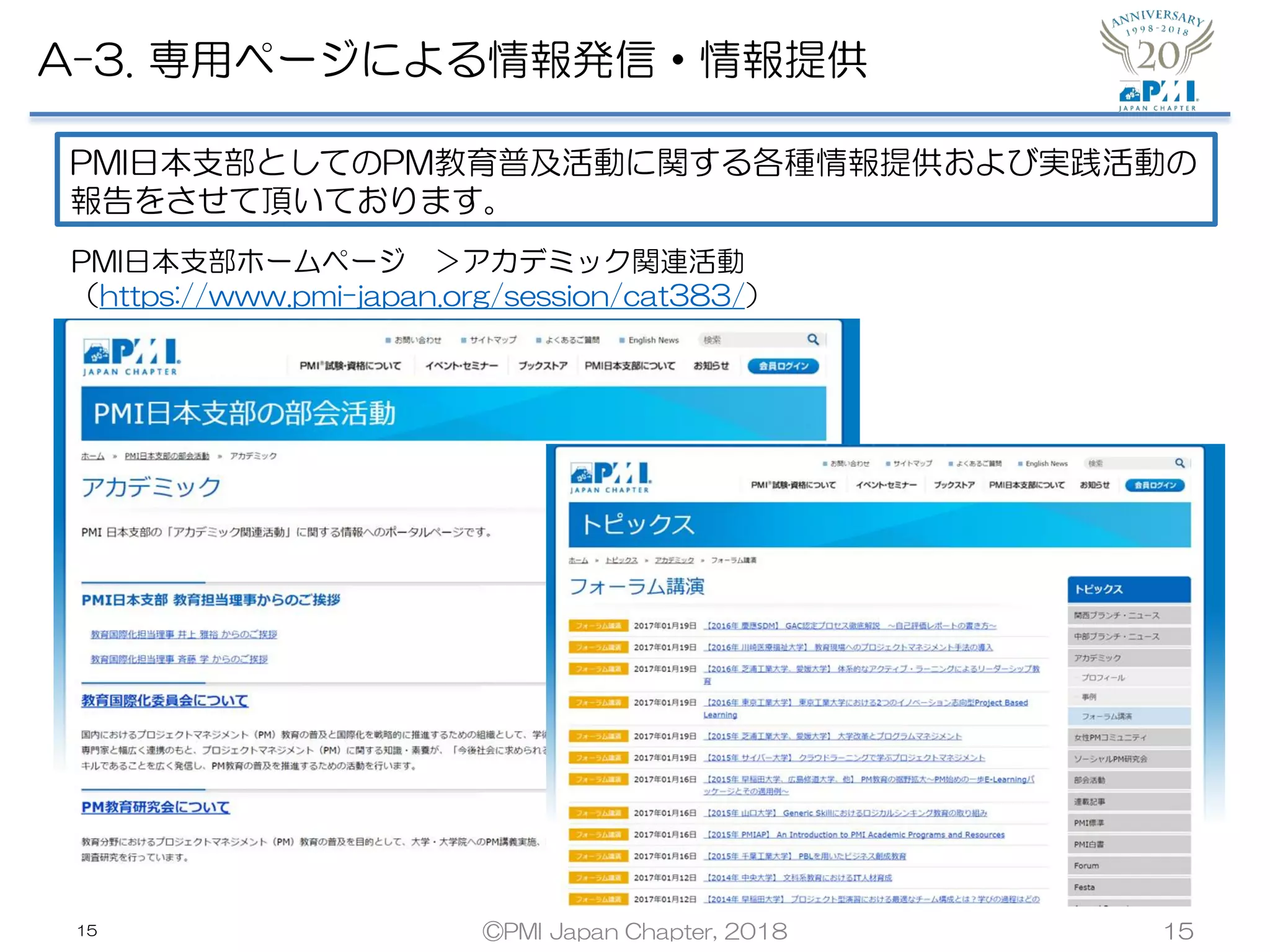Select 関西ブランチ・ニュース in Topics sidebar
1270x952 pixels.
[x=1129, y=615]
